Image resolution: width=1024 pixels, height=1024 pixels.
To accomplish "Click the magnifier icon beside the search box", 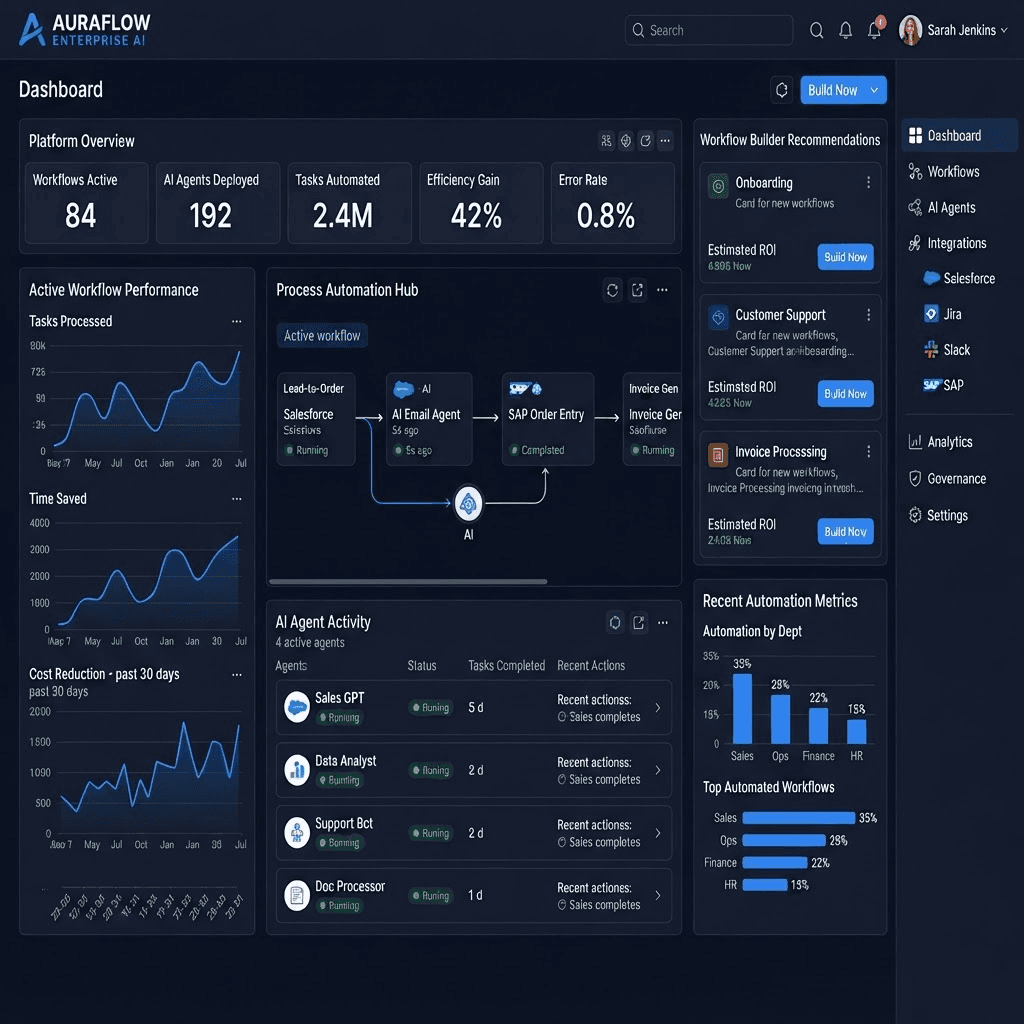I will [816, 30].
